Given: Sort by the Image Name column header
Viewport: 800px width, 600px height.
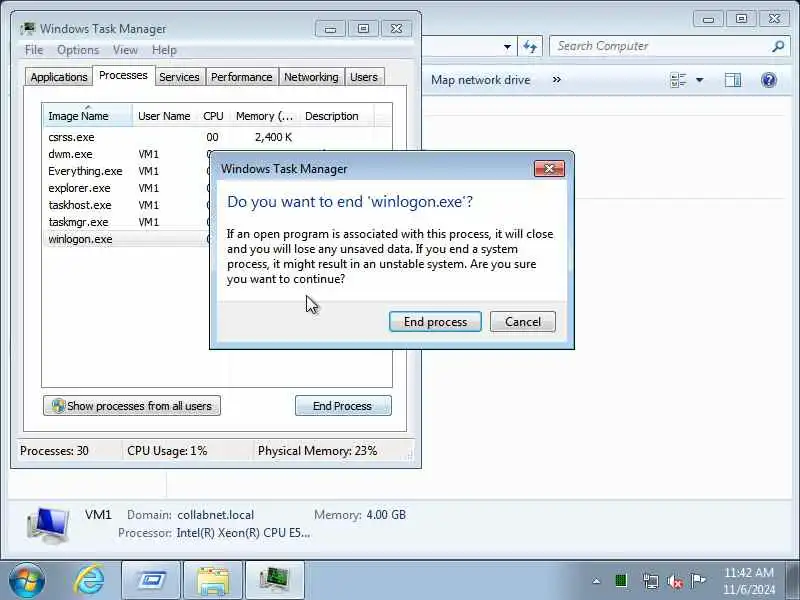Looking at the screenshot, I should tap(88, 116).
